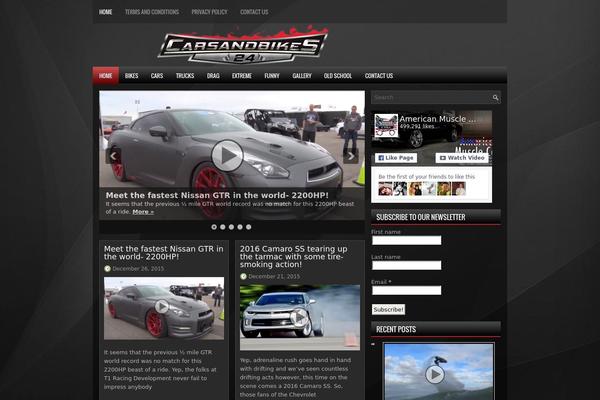Go to previous slide with left arrow
The image size is (600, 400).
[x=113, y=156]
